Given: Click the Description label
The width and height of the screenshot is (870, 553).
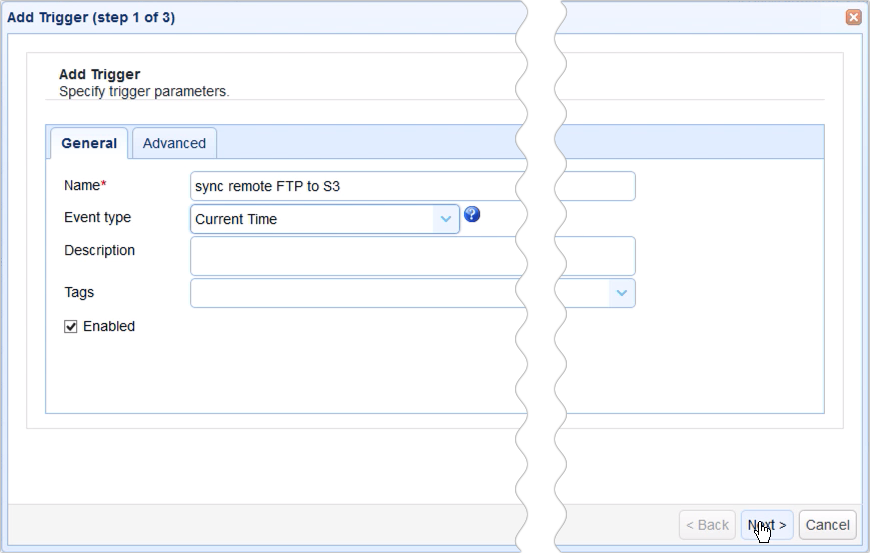Looking at the screenshot, I should tap(99, 250).
